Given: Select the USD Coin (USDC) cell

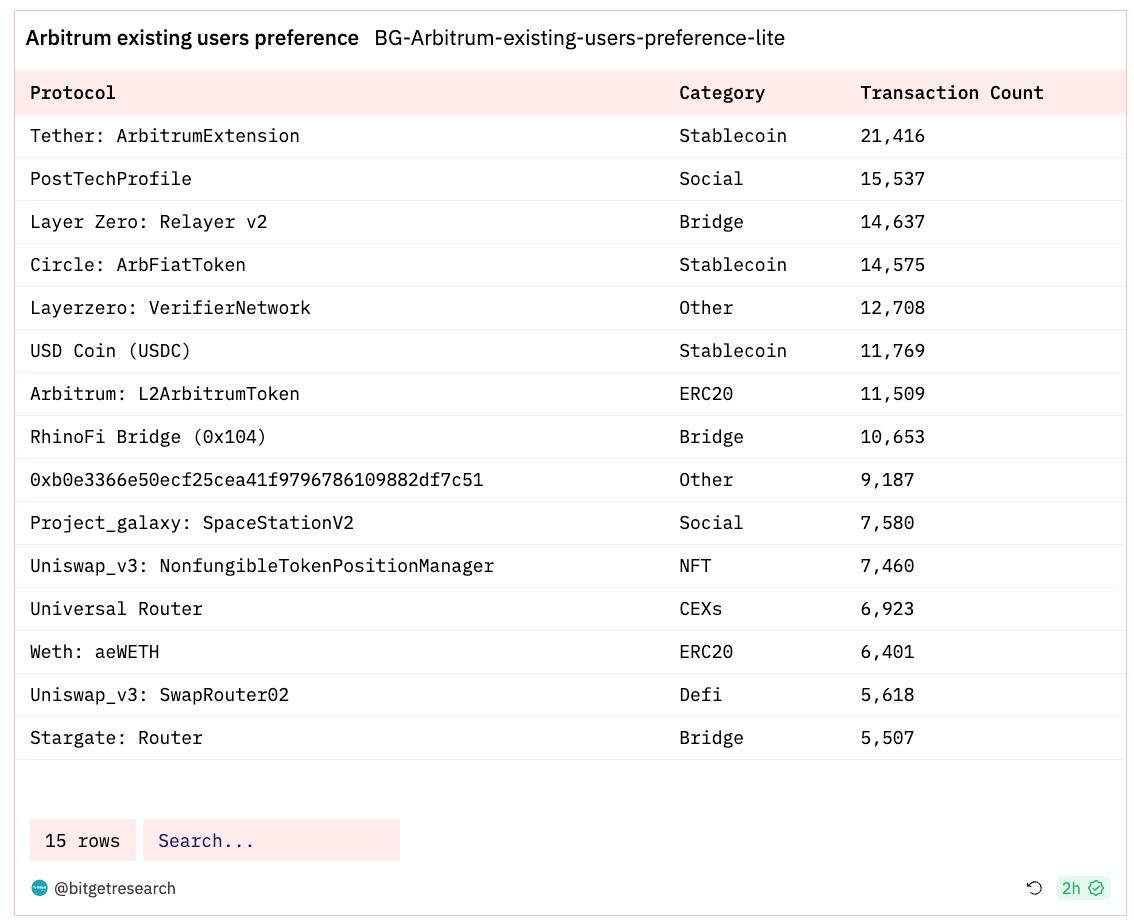Looking at the screenshot, I should pos(110,351).
